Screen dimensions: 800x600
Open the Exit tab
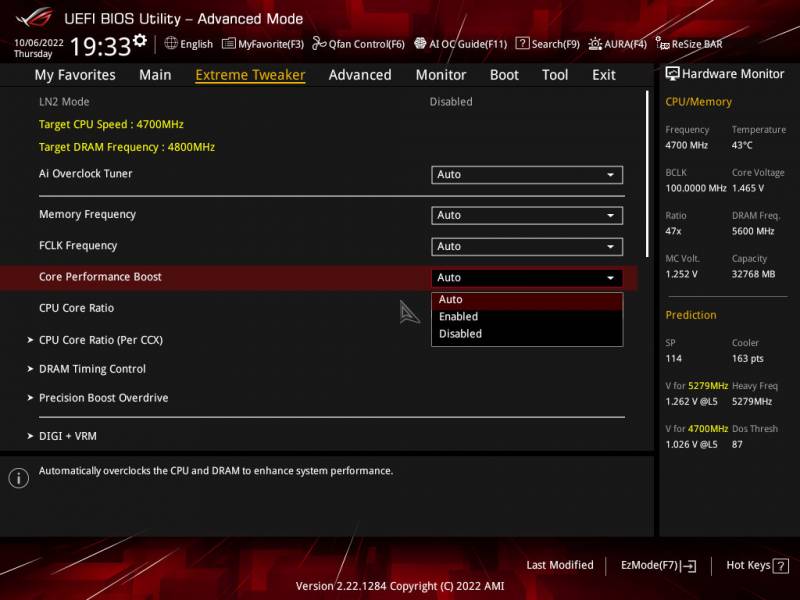(x=604, y=75)
